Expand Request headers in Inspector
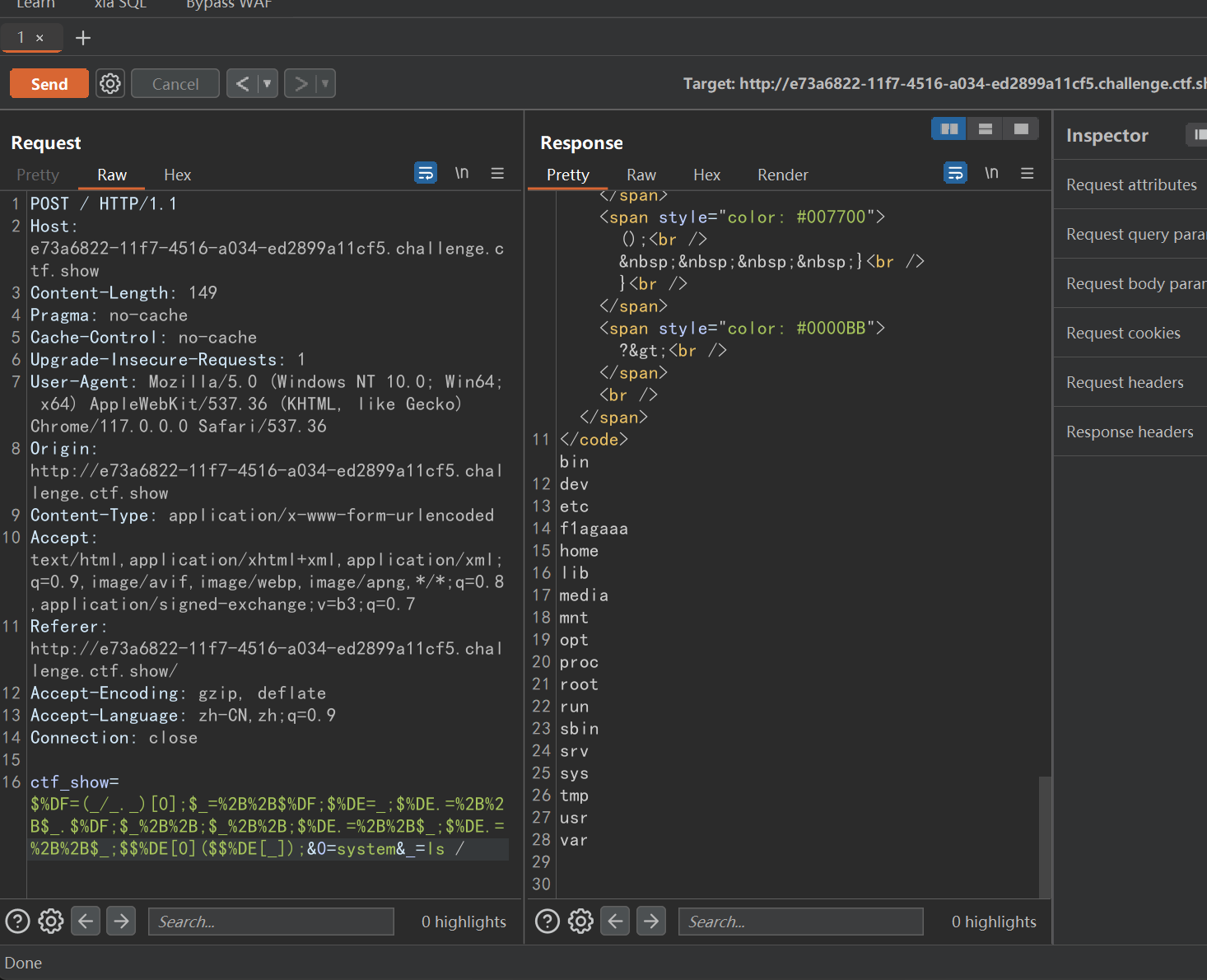This screenshot has width=1207, height=980. (1130, 382)
